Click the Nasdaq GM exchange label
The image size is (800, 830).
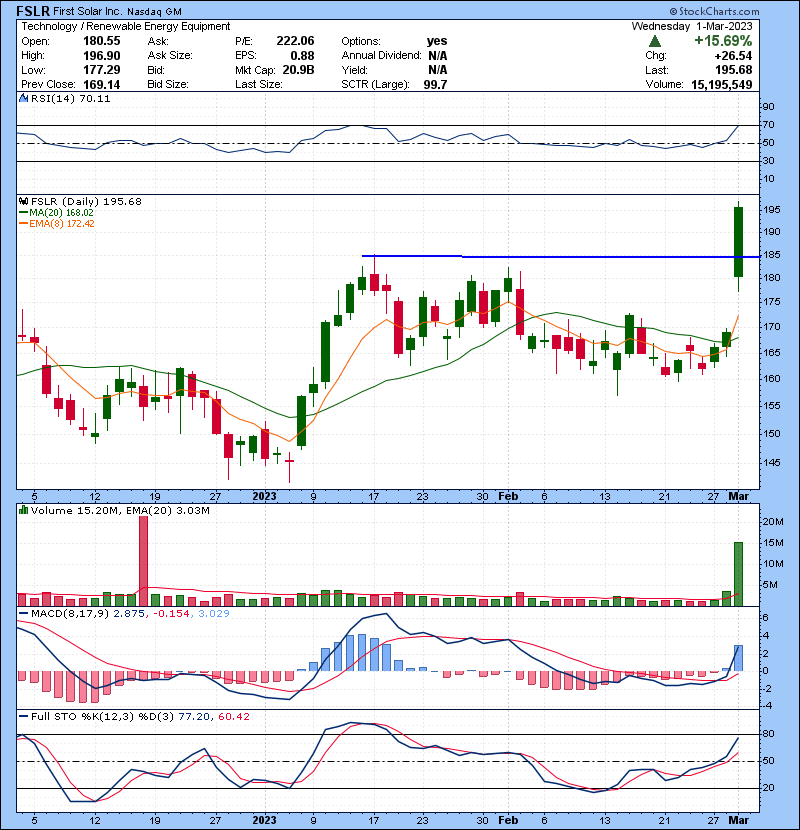[x=157, y=12]
